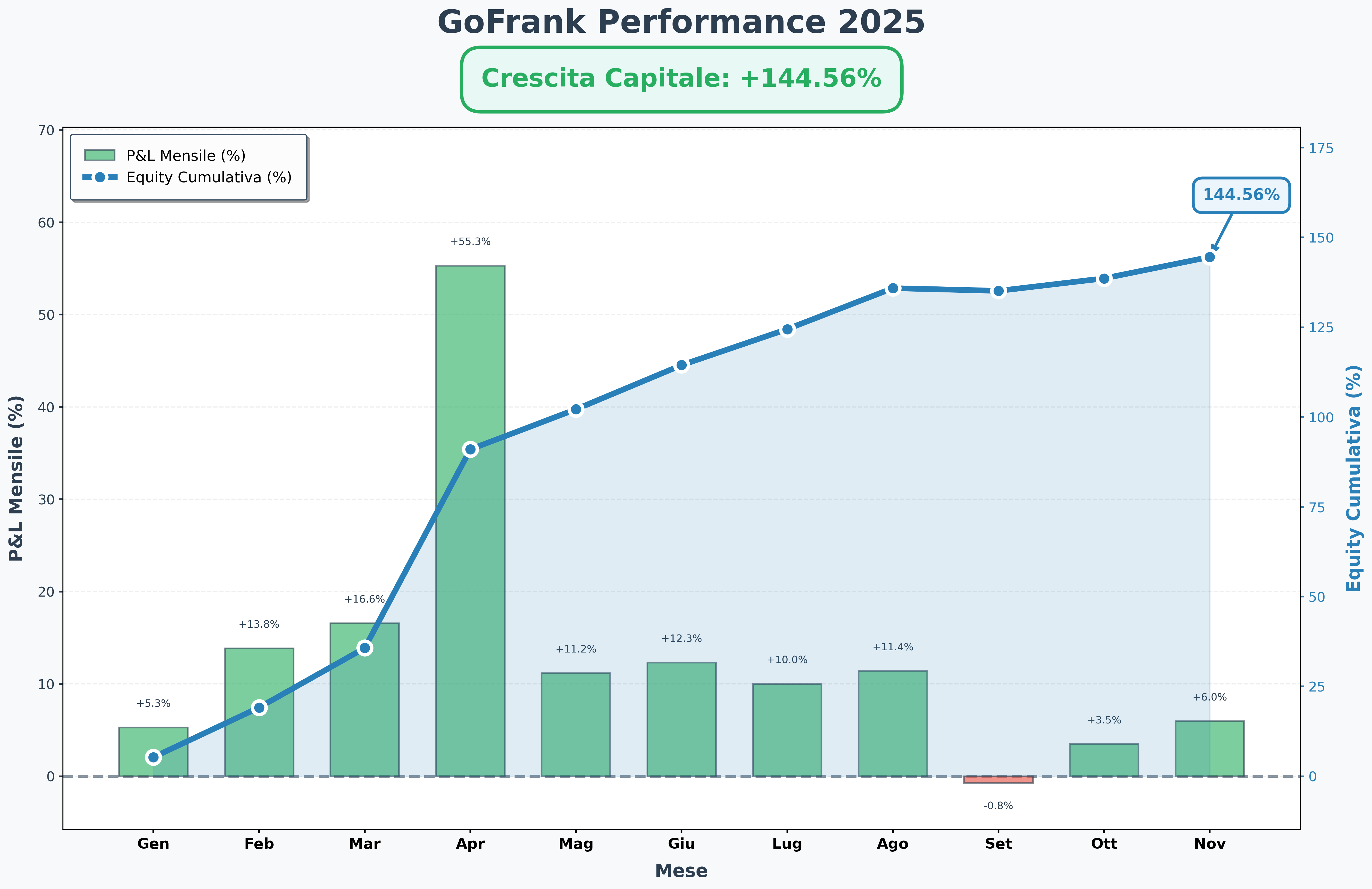Click the equity line marker at Ago

pyautogui.click(x=893, y=288)
